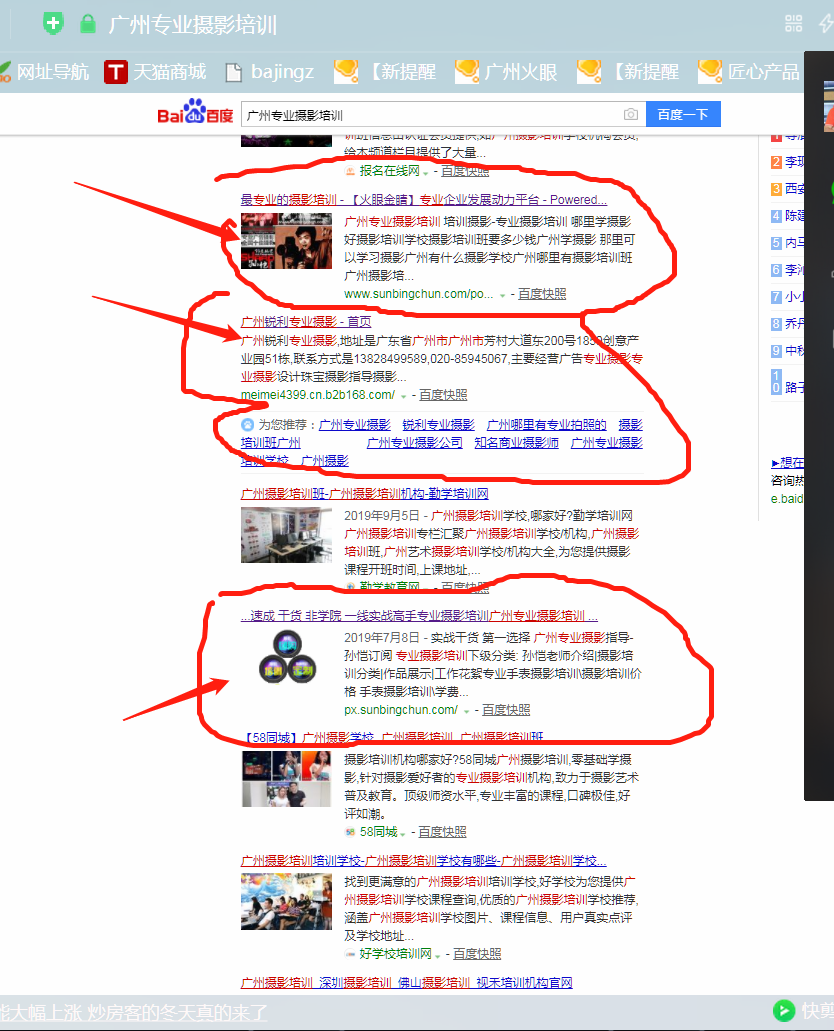Expand dropdown next to 报名在线网
The width and height of the screenshot is (834, 1031).
[426, 172]
